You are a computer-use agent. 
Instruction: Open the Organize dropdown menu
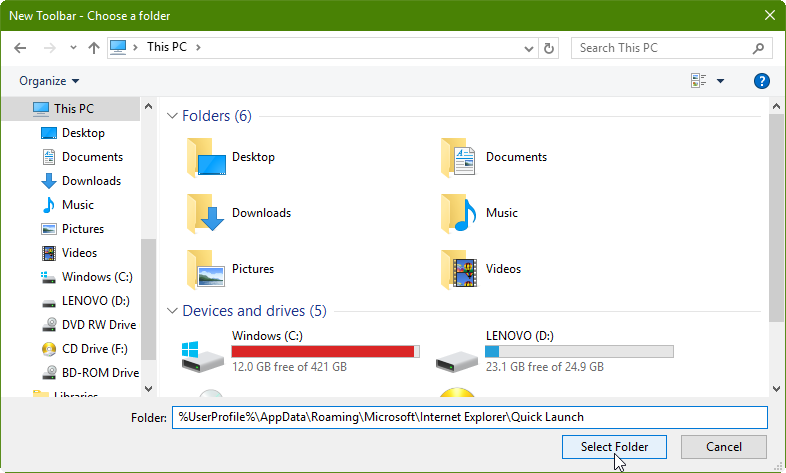pyautogui.click(x=48, y=81)
